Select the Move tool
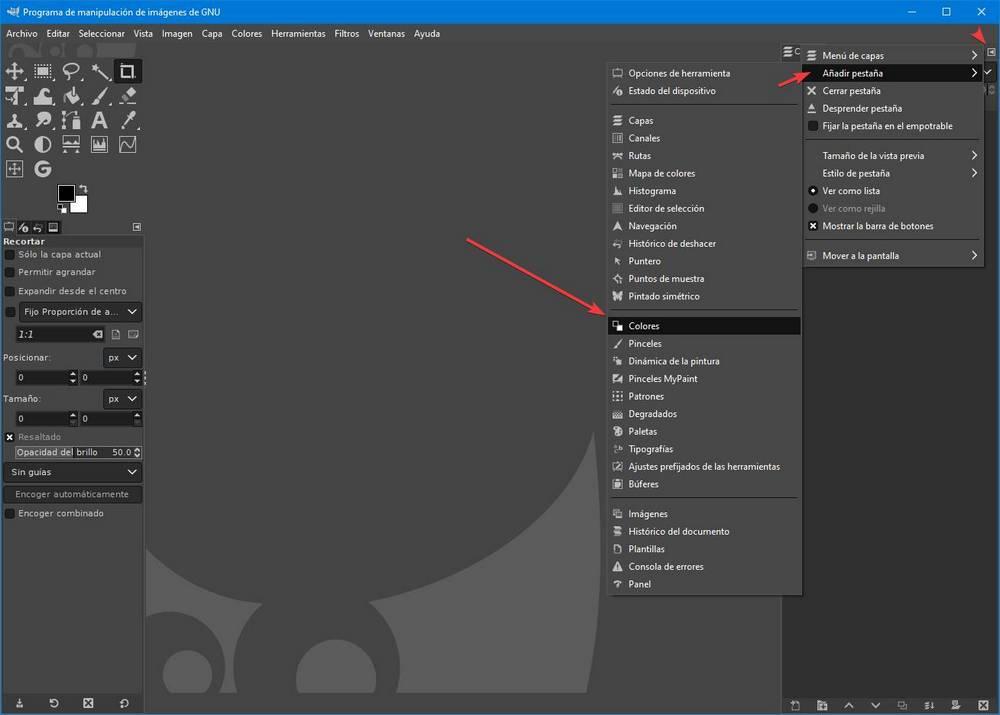The image size is (1000, 715). point(14,71)
